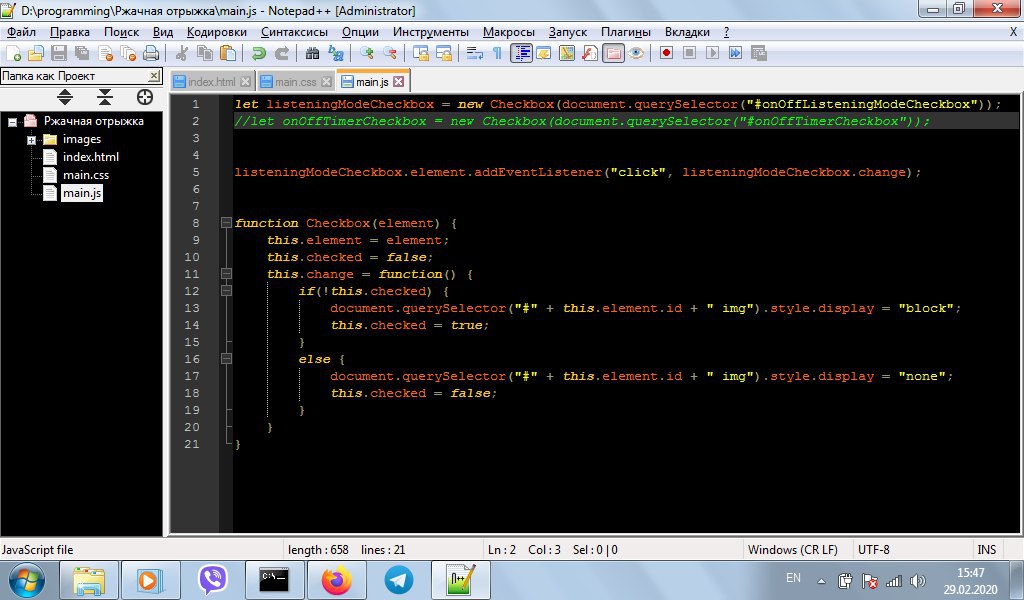
Task: Start macro recording with red dot
Action: [666, 54]
